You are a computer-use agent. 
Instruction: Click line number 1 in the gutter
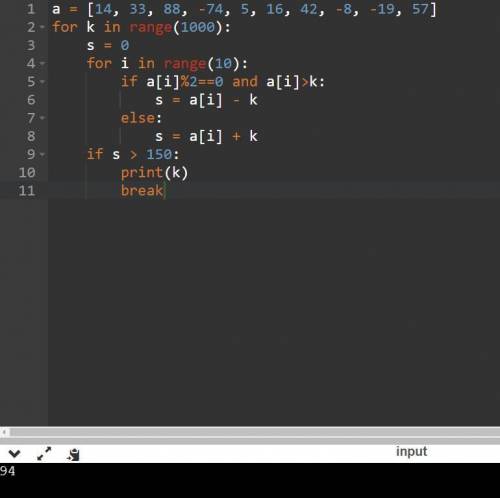[31, 9]
